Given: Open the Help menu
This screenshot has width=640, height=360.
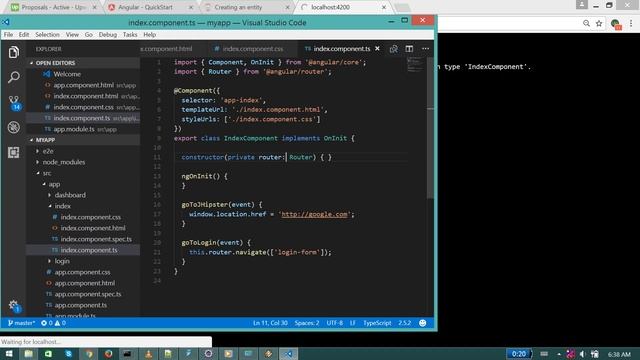Looking at the screenshot, I should (x=150, y=35).
